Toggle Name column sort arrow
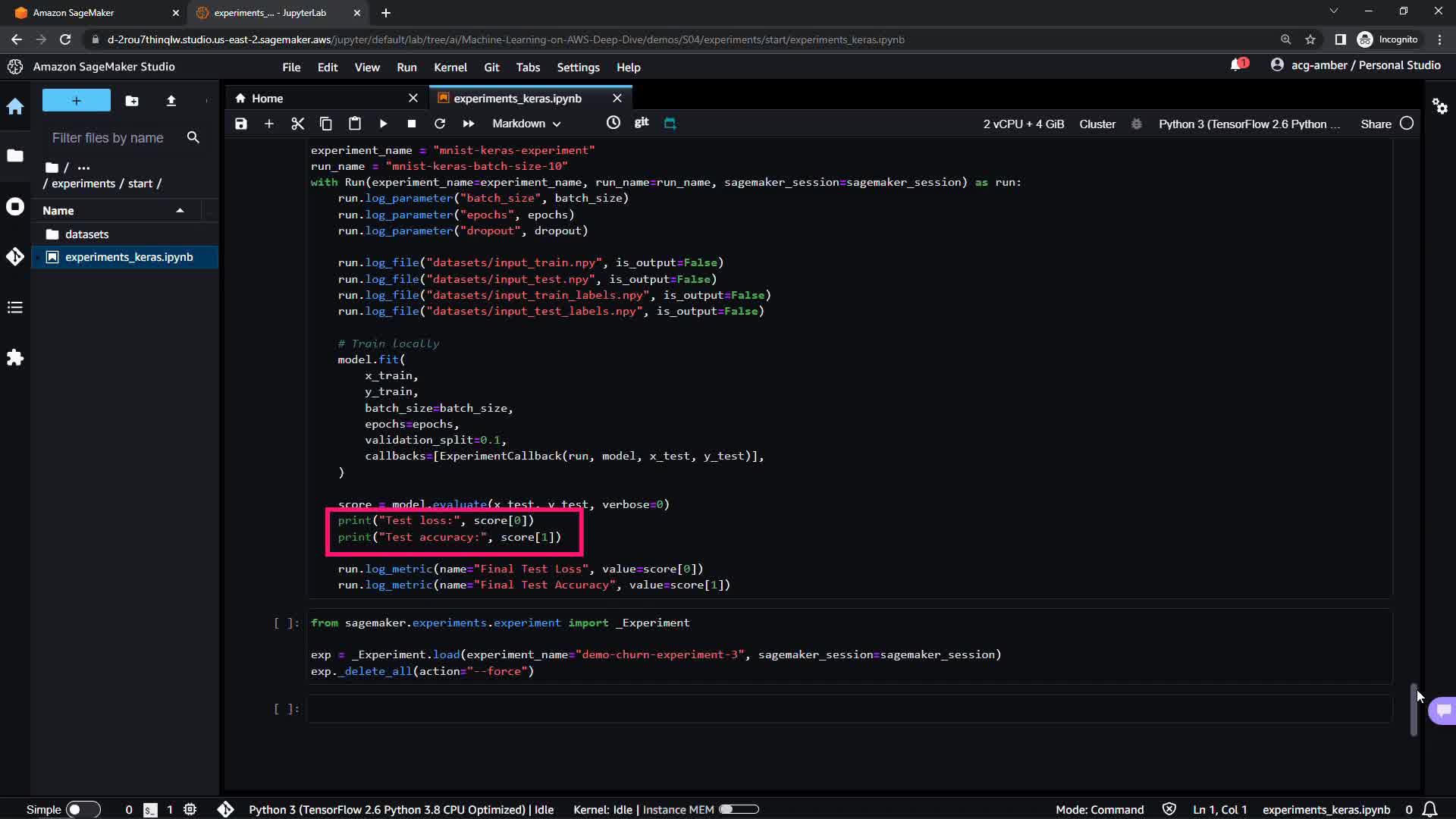The height and width of the screenshot is (819, 1456). [x=180, y=211]
